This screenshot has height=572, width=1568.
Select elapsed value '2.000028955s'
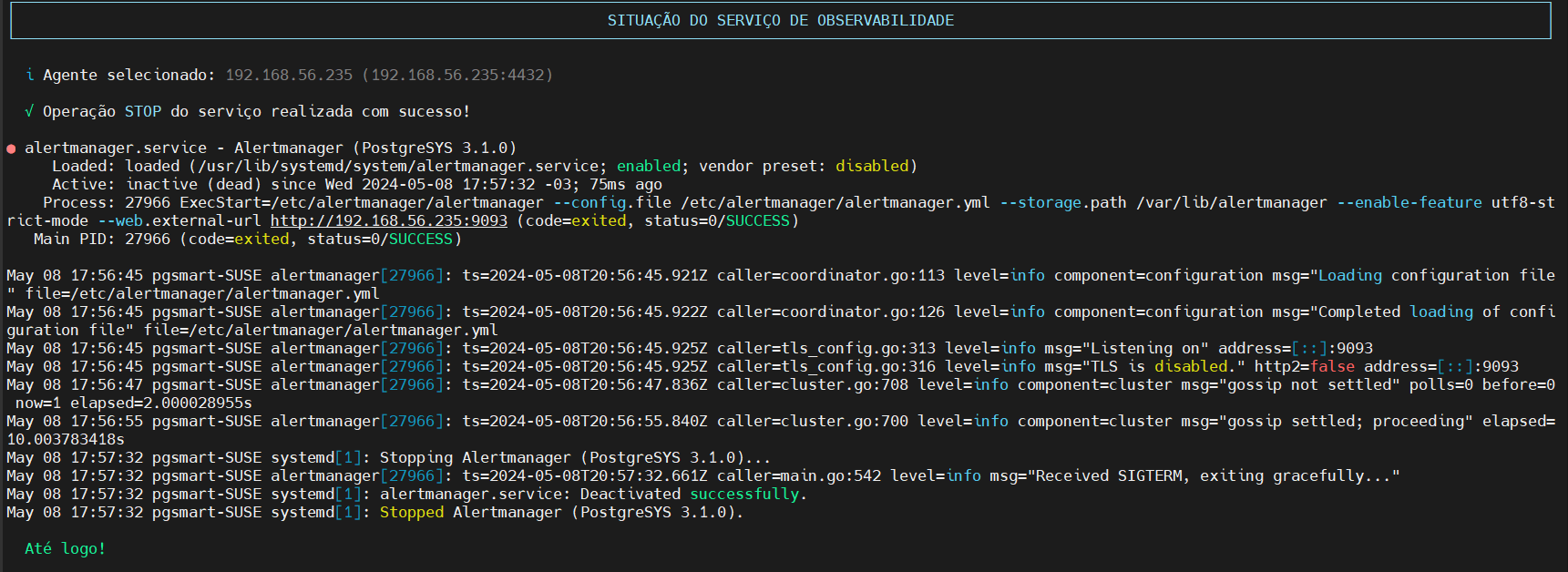(x=198, y=403)
